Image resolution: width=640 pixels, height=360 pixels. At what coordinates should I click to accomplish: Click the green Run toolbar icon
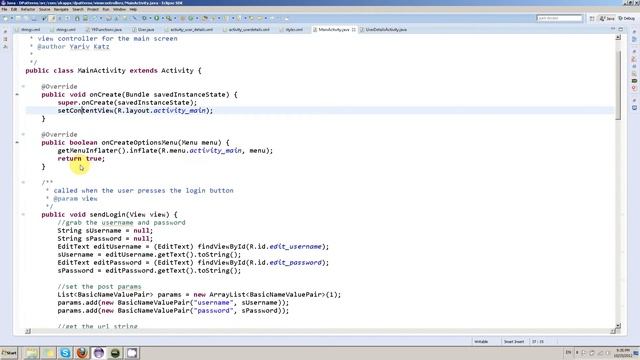point(156,18)
